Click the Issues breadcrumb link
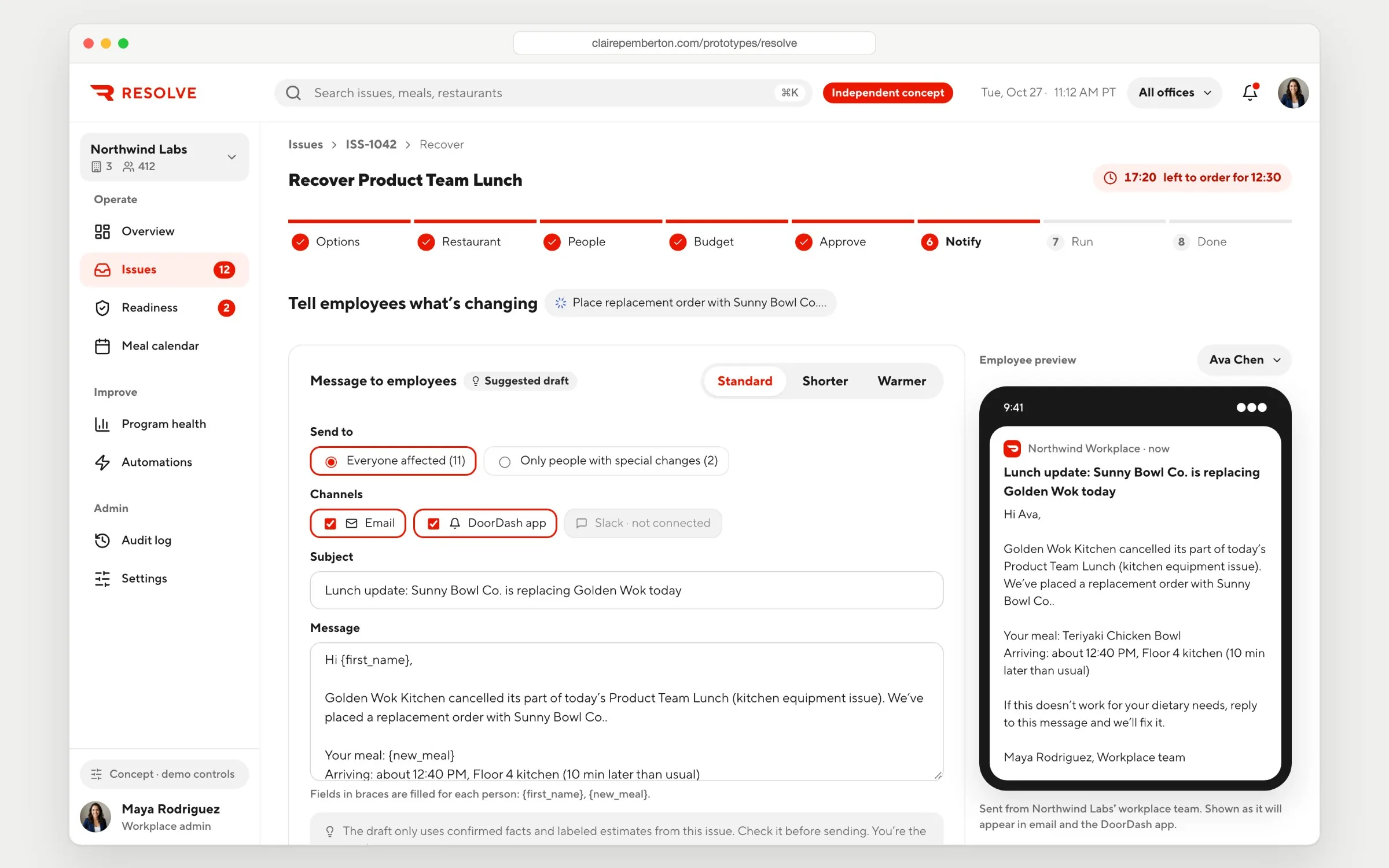Screen dimensions: 1389x868 point(306,145)
